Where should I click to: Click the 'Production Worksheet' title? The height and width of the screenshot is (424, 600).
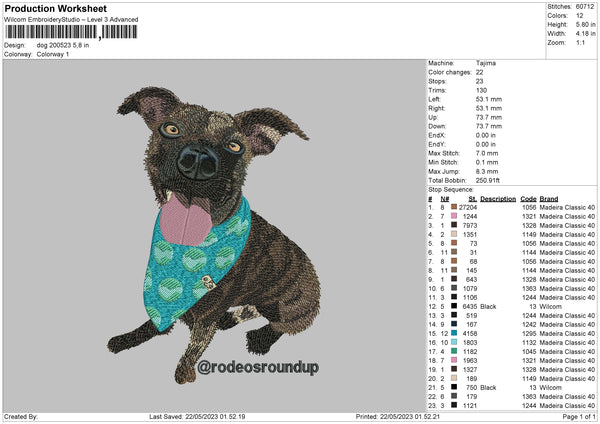pyautogui.click(x=55, y=8)
